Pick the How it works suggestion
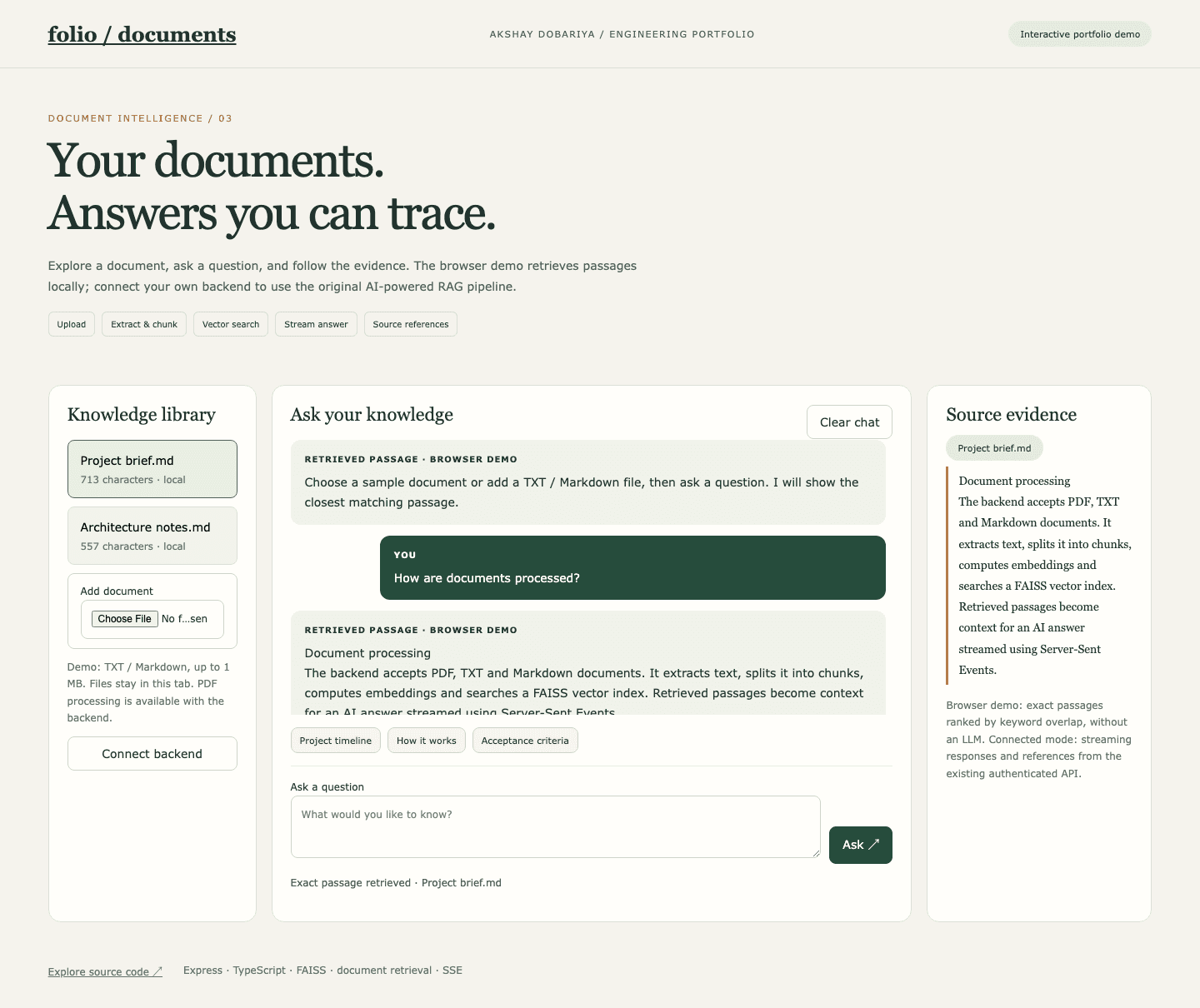 click(427, 741)
